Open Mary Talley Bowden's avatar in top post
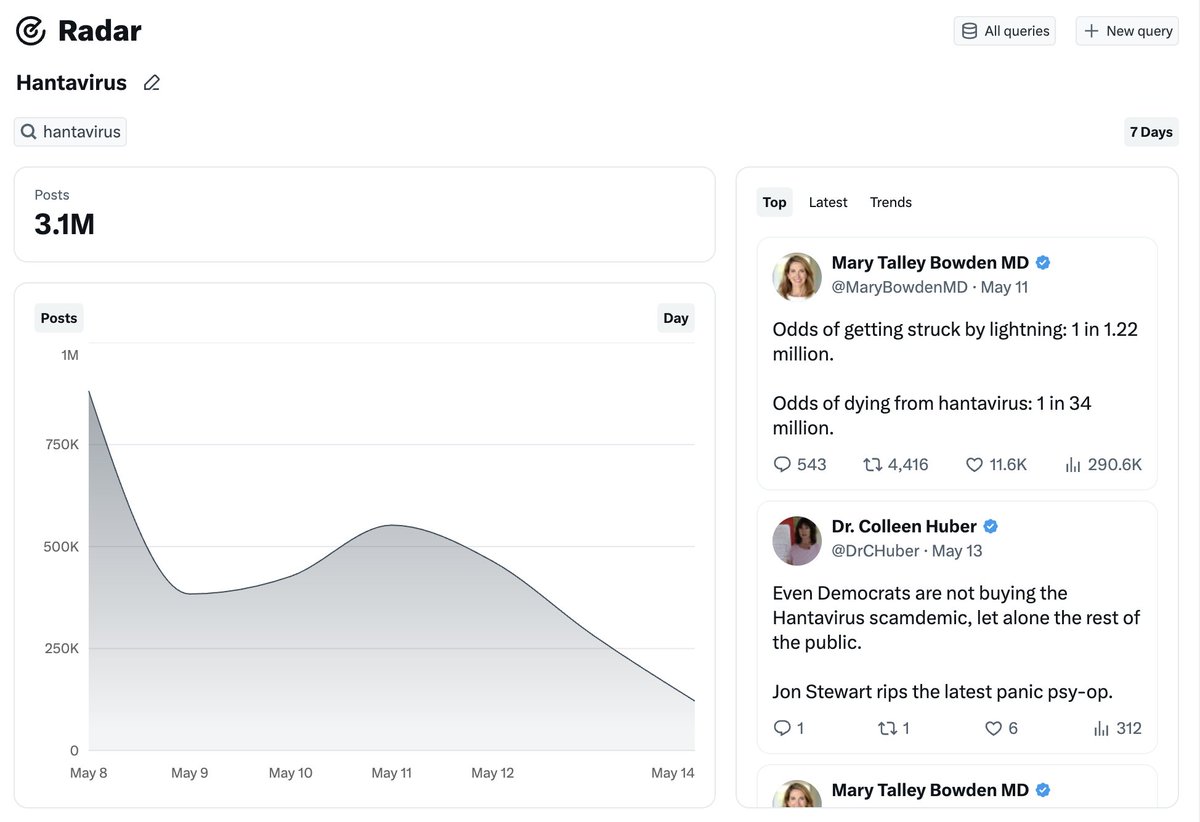Screen dimensions: 1200x822 click(x=797, y=276)
